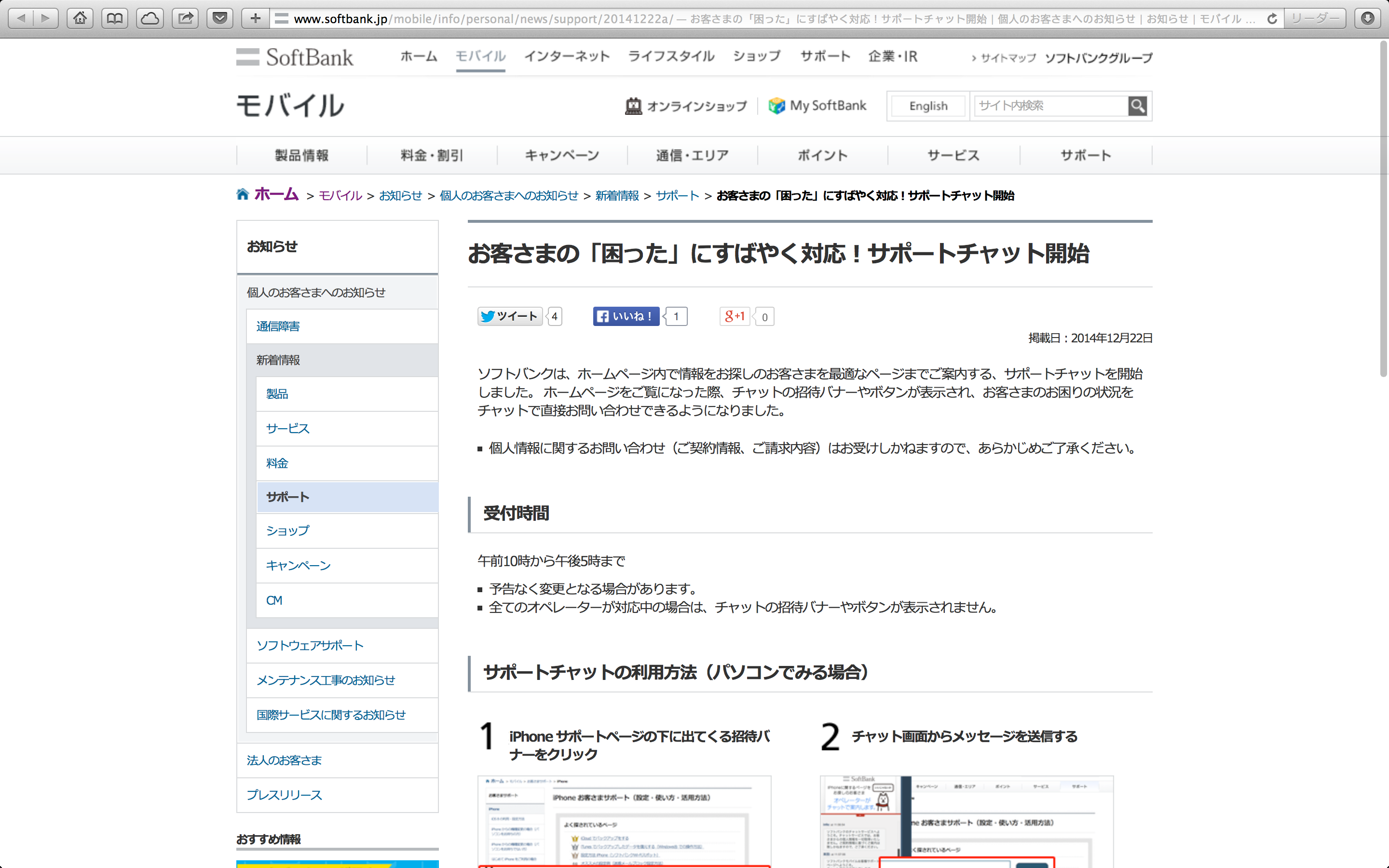Open the インターネット top navigation item
1389x868 pixels.
point(567,56)
